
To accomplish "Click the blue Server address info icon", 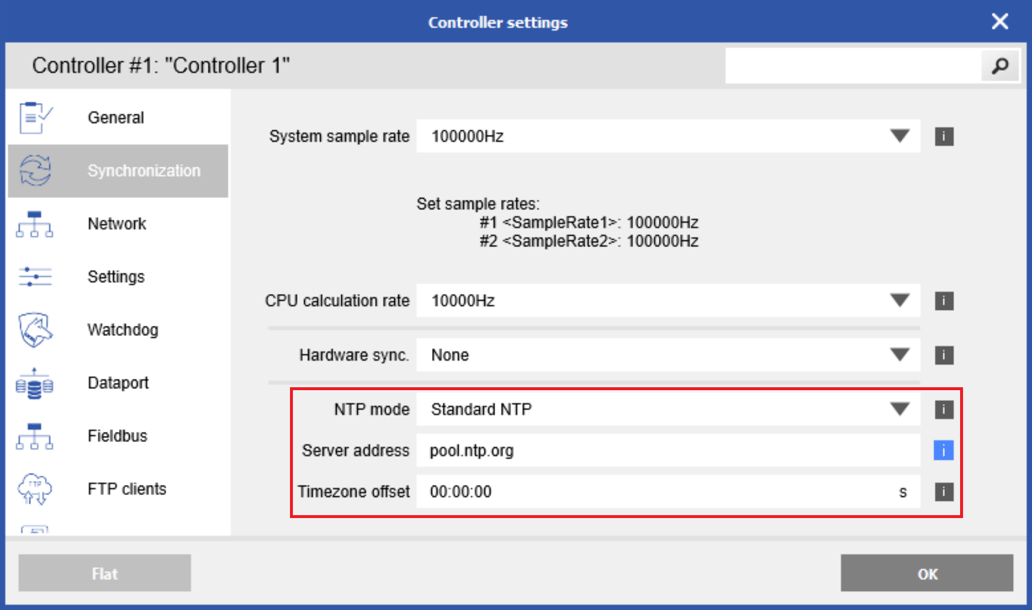I will [944, 451].
